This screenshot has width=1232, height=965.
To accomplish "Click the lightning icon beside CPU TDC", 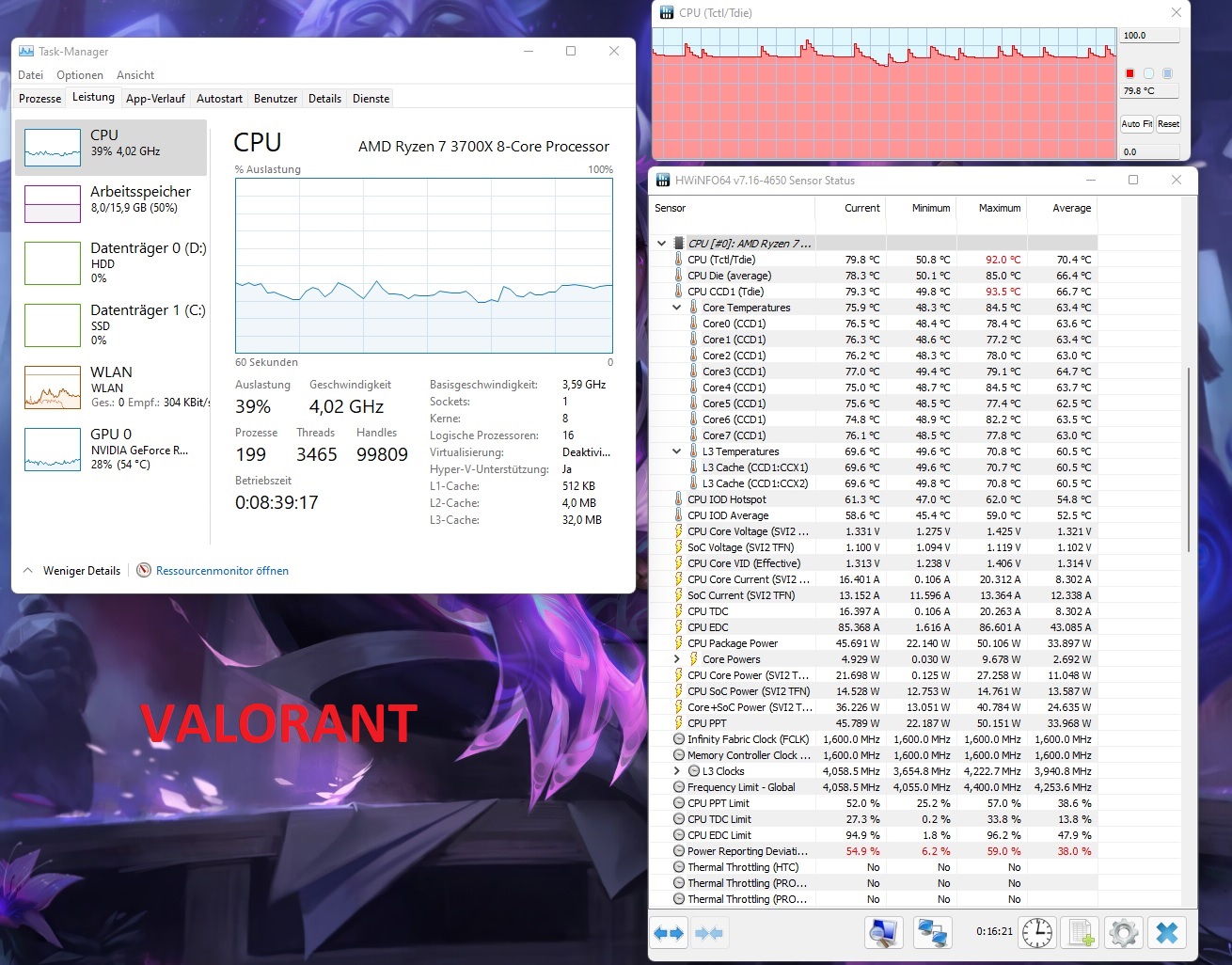I will (x=678, y=611).
